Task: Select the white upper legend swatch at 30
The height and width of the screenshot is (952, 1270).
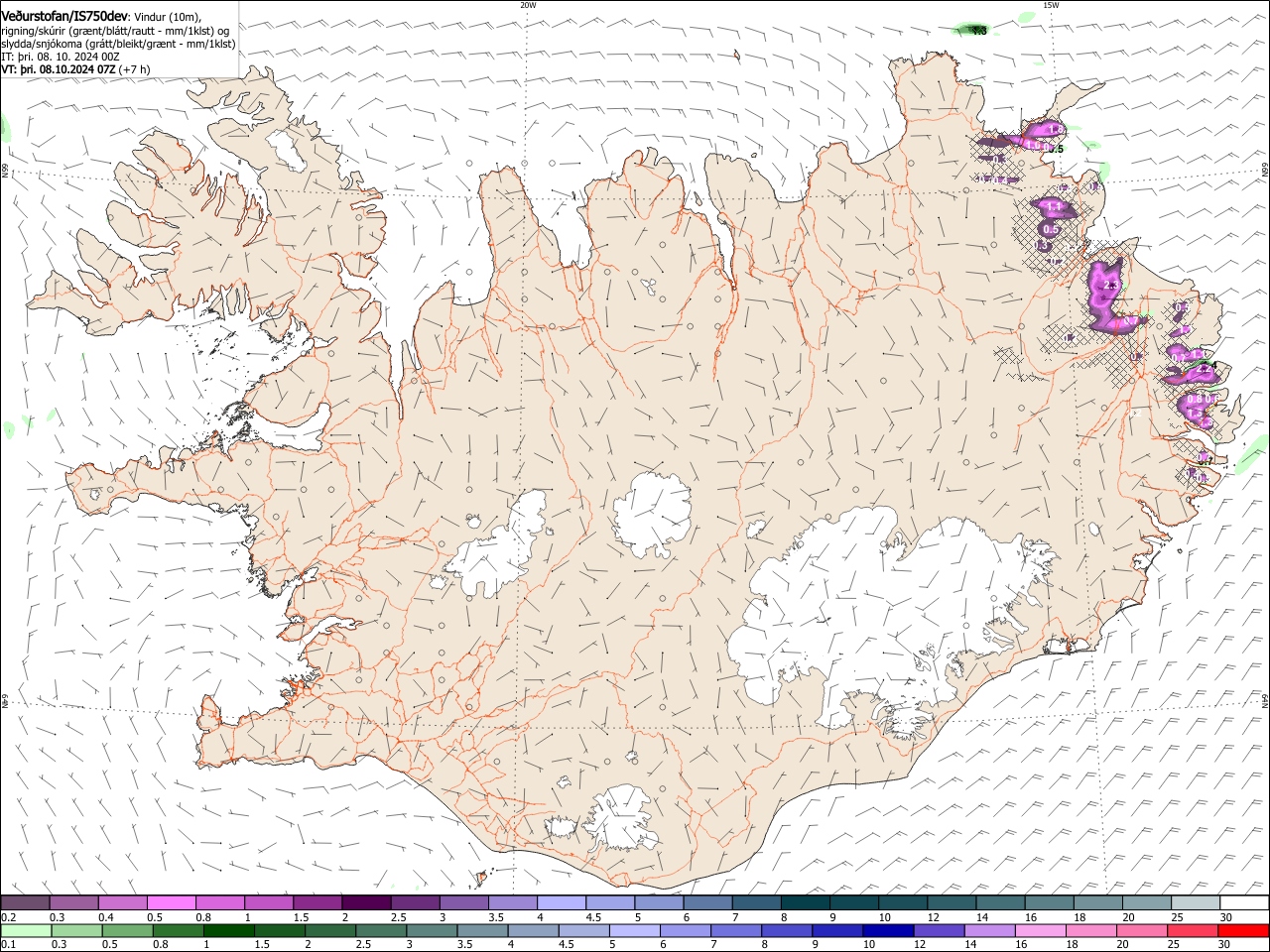Action: (1244, 903)
